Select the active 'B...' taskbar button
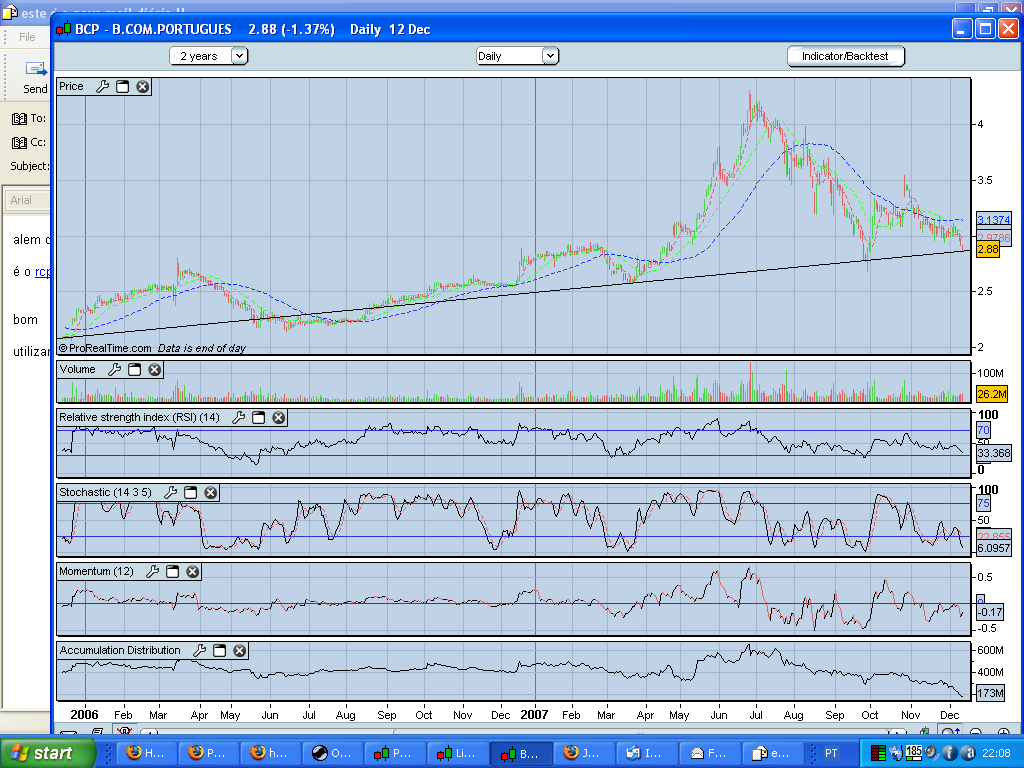 click(520, 753)
